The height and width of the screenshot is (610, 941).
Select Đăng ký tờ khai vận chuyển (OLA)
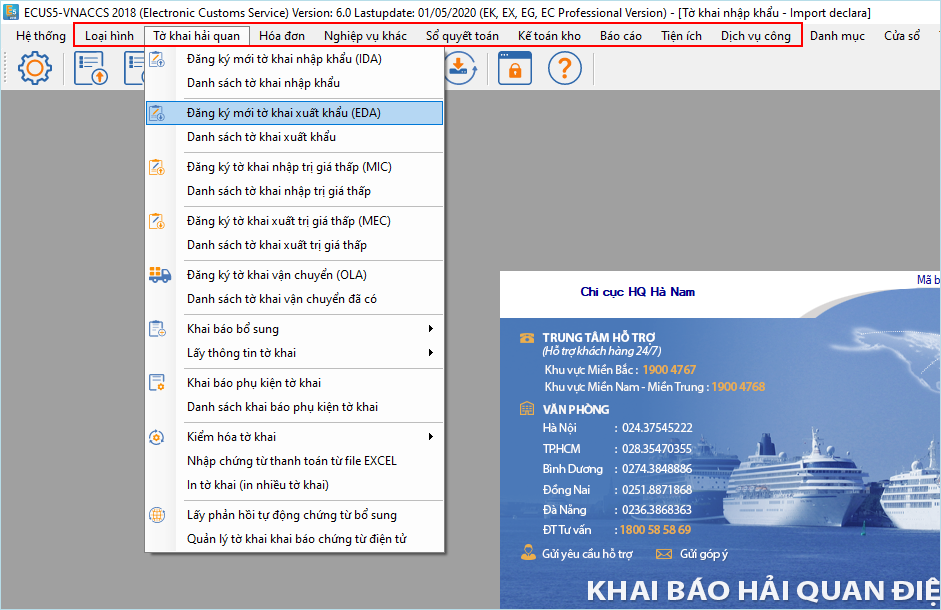[294, 275]
